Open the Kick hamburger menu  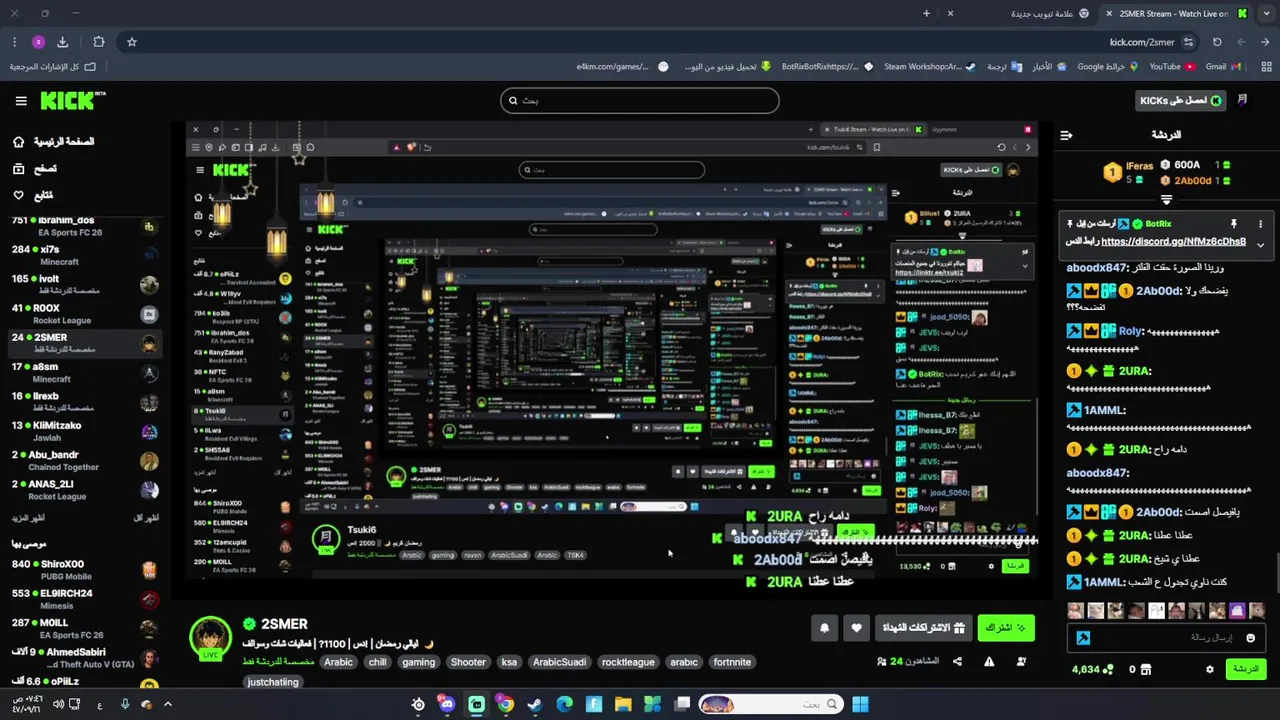[21, 101]
